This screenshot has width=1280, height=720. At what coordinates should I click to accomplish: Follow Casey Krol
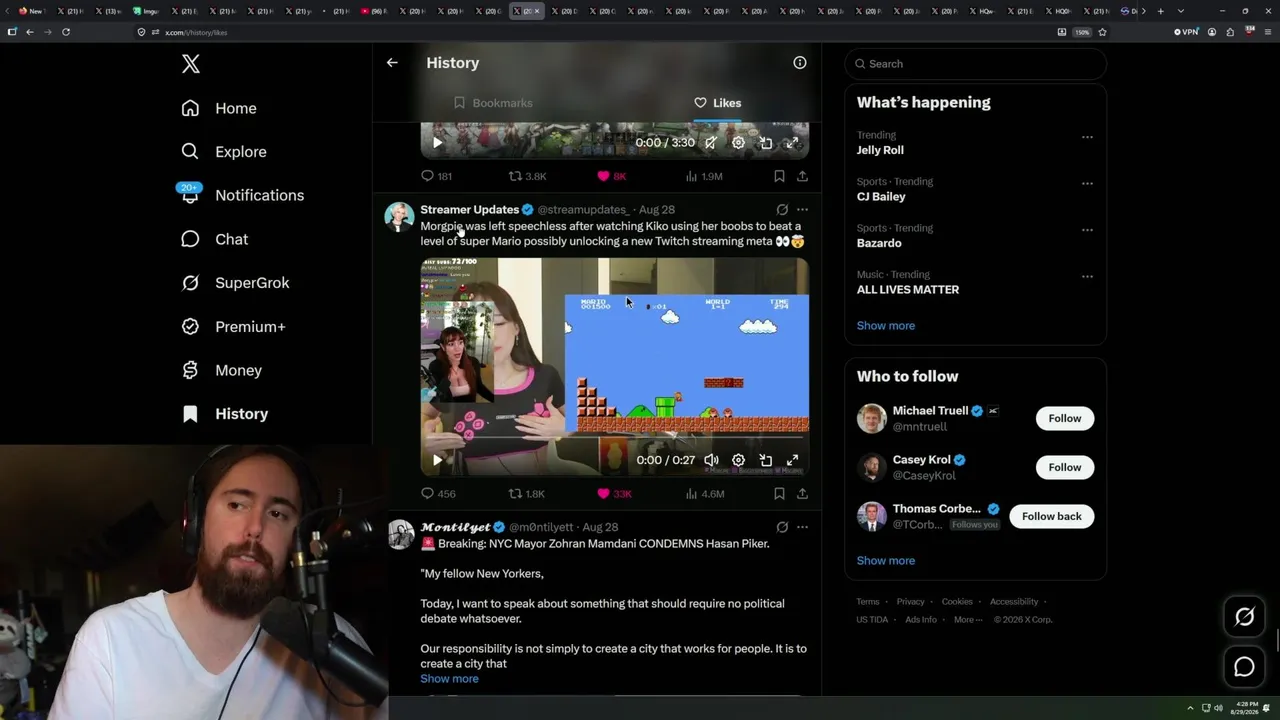point(1065,467)
